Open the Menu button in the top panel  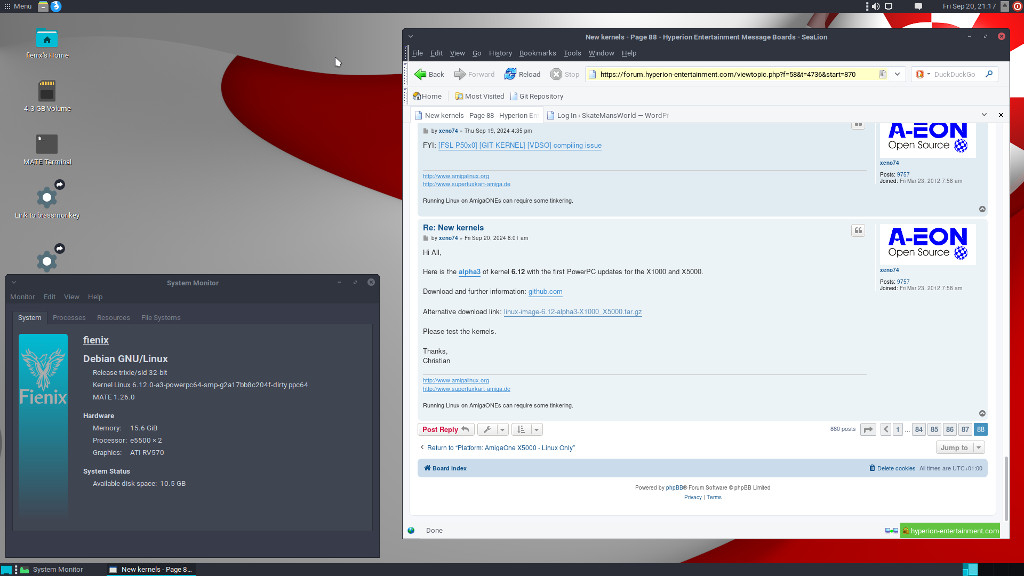click(18, 6)
